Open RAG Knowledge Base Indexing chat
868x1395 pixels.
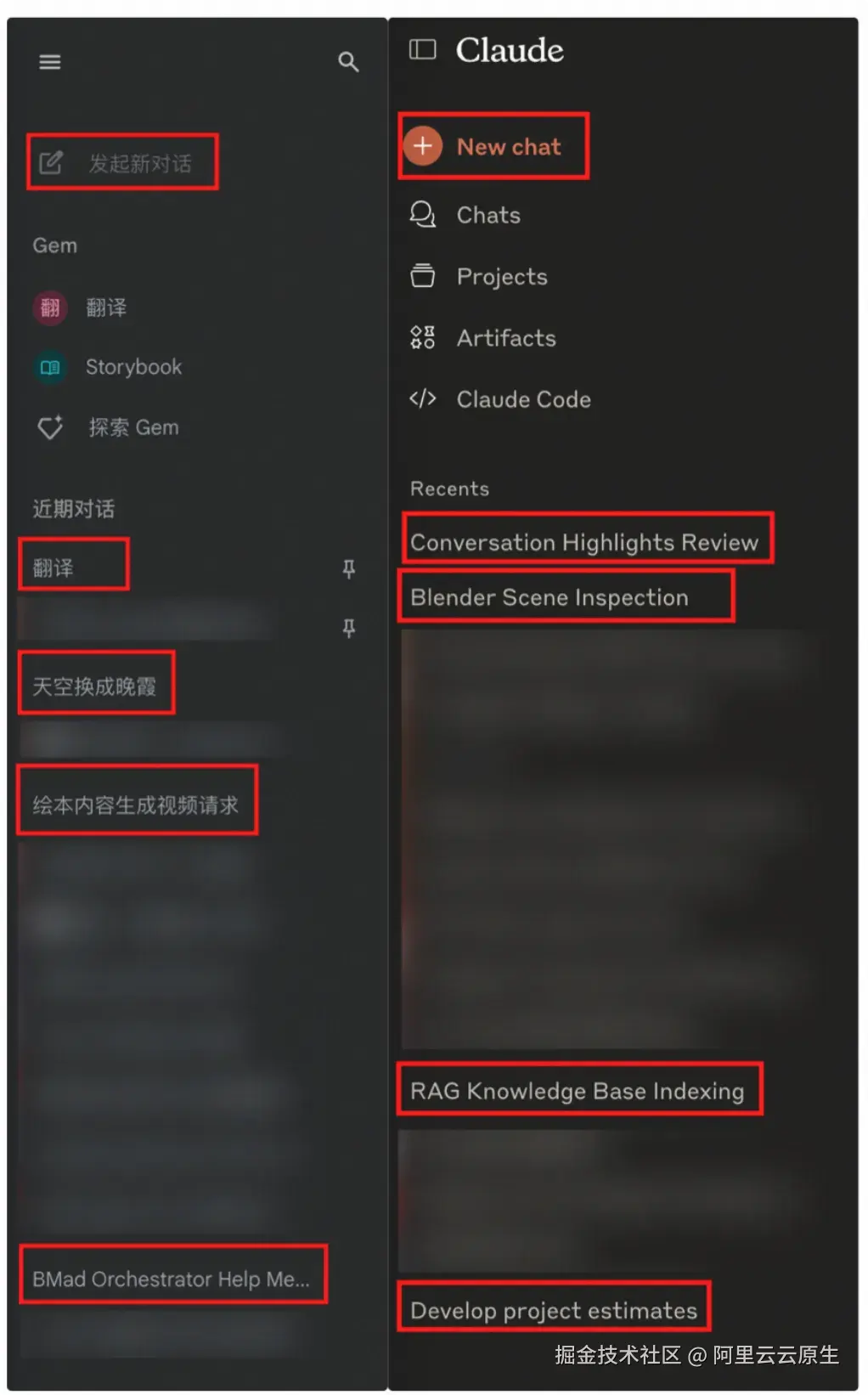point(578,1091)
